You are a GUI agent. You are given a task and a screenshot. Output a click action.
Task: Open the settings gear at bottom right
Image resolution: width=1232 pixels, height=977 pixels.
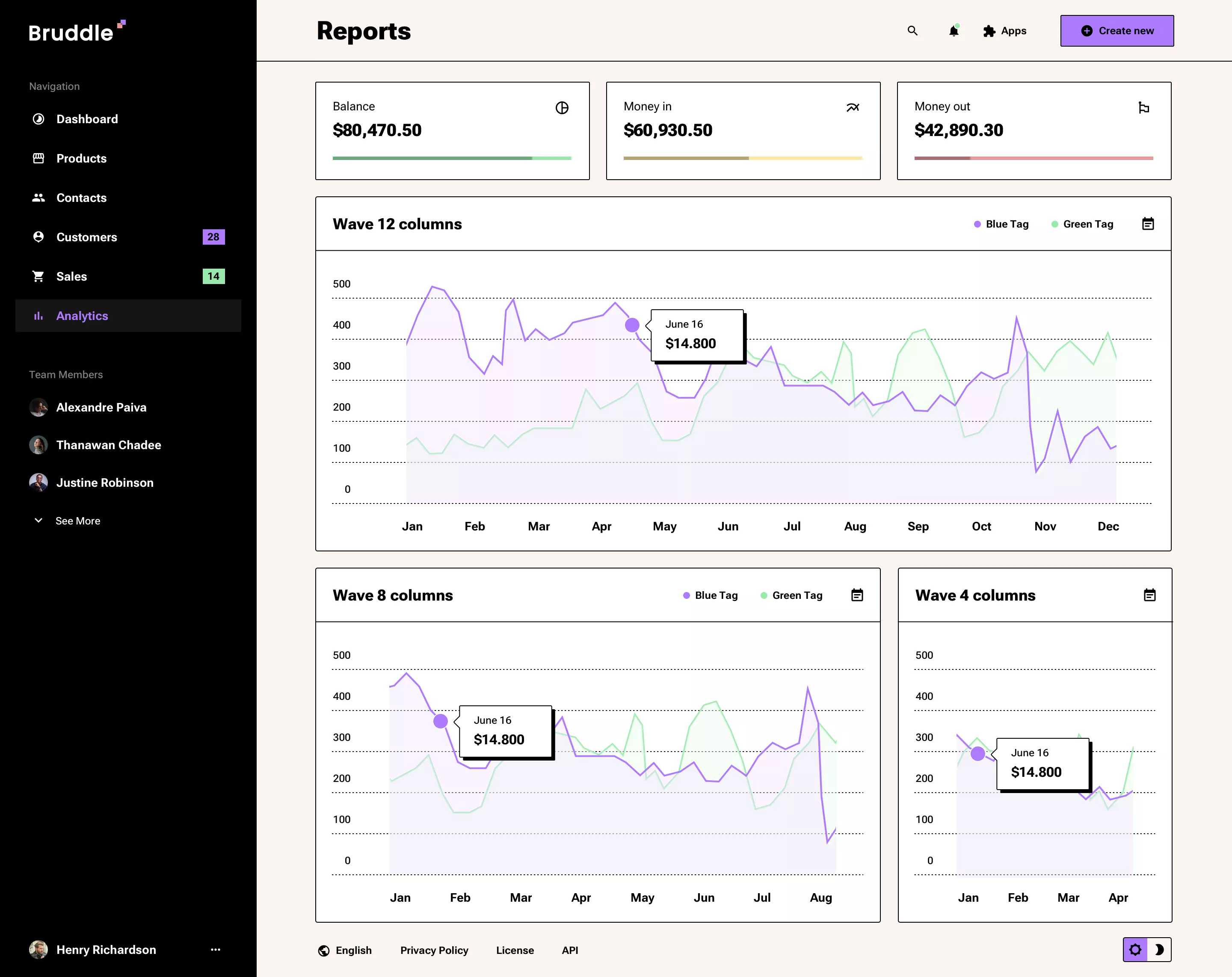(1135, 950)
